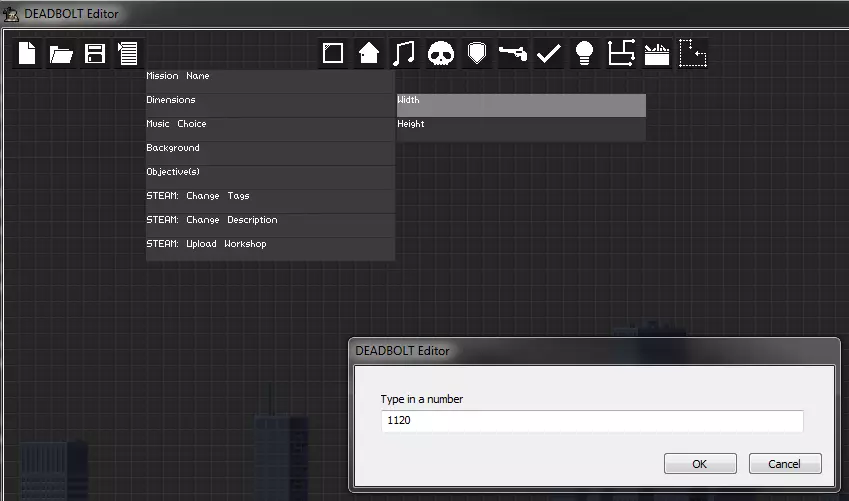The height and width of the screenshot is (501, 849).
Task: Click the 'Type in a number' label
Action: [x=422, y=399]
